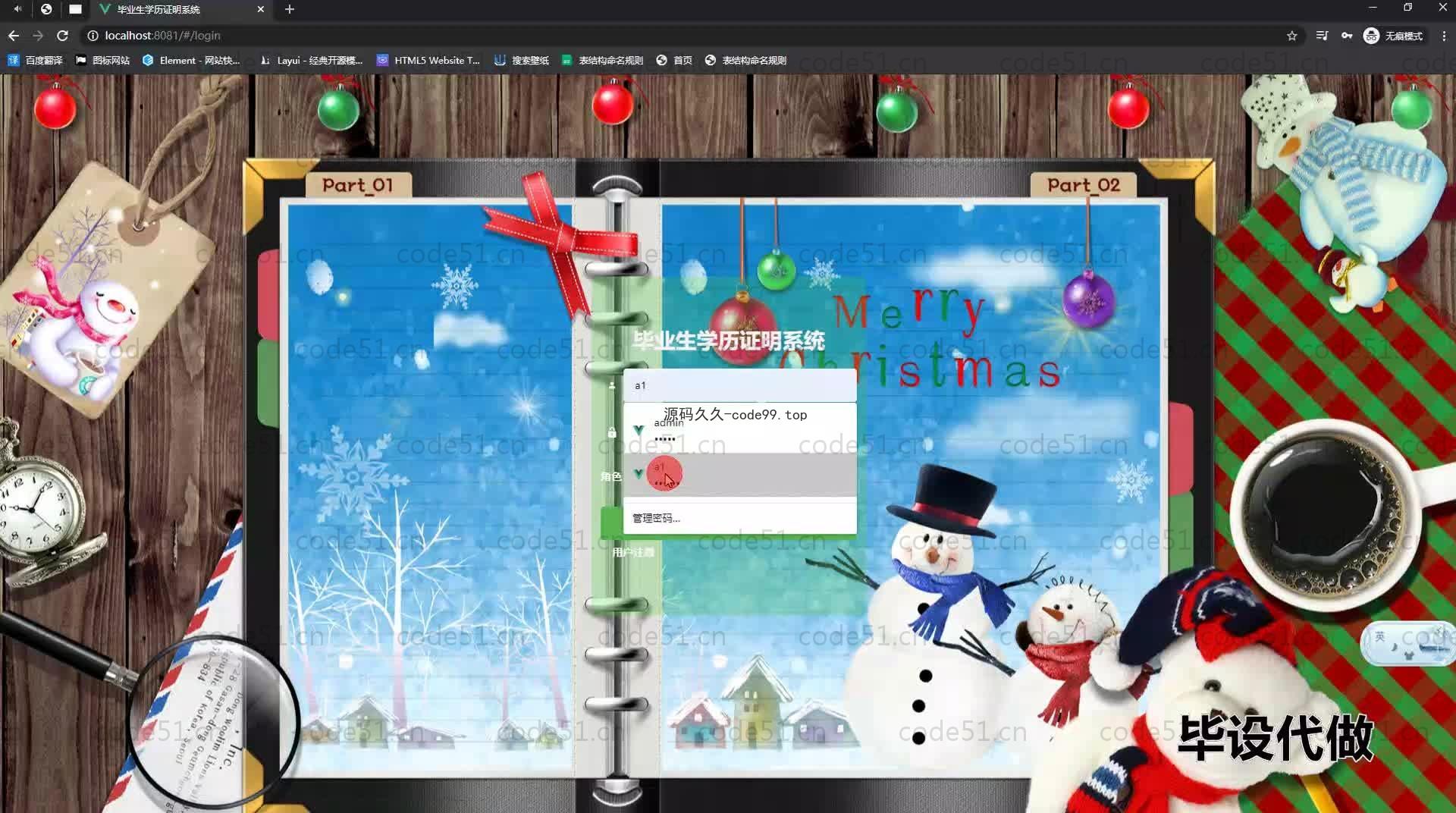Viewport: 1456px width, 813px height.
Task: Open the browser three-dot menu
Action: tap(1444, 36)
